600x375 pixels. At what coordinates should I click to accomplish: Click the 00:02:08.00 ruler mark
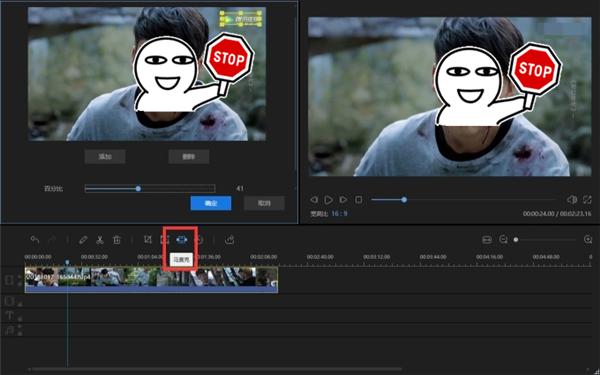click(264, 257)
